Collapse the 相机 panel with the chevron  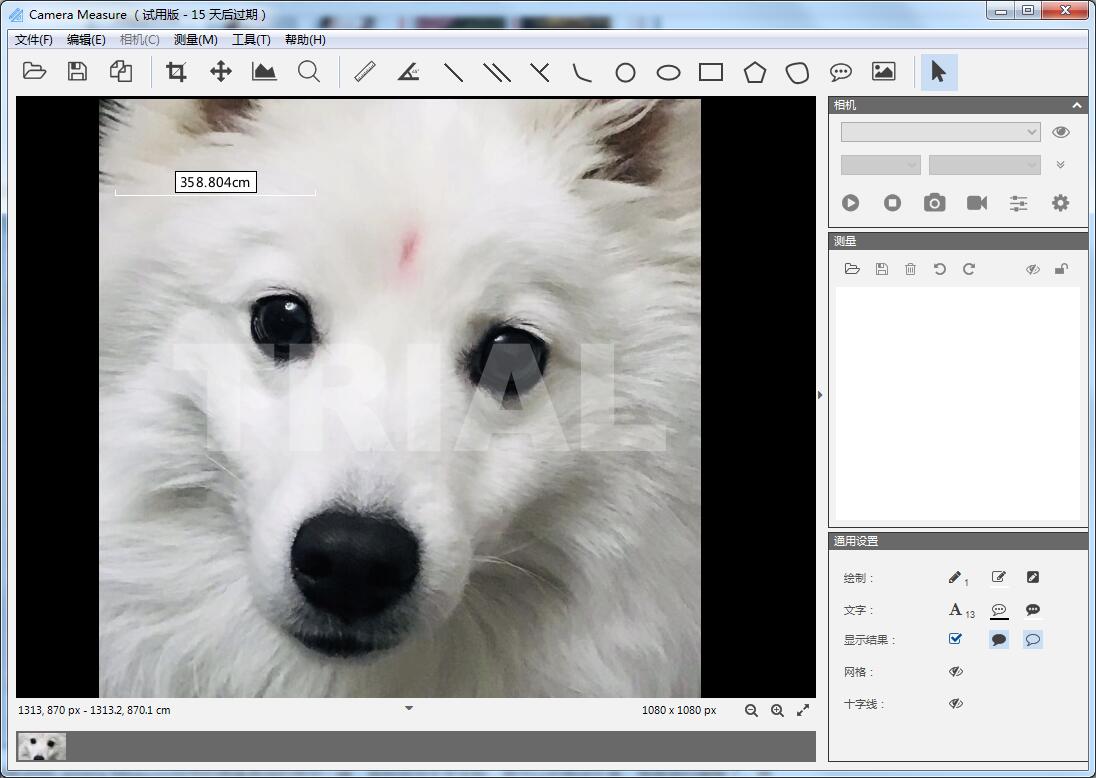[1077, 105]
